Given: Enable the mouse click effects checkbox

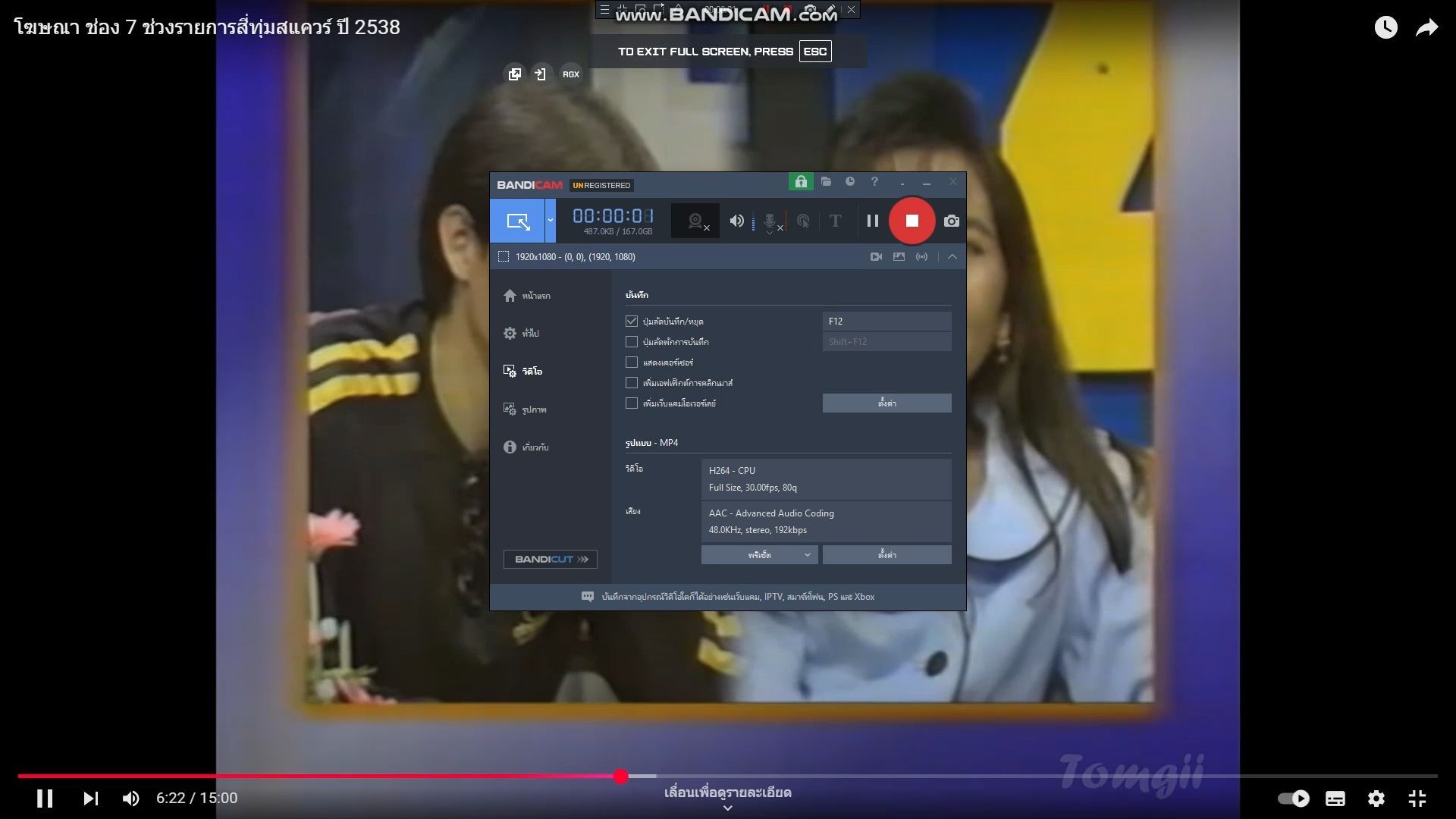Looking at the screenshot, I should tap(631, 383).
